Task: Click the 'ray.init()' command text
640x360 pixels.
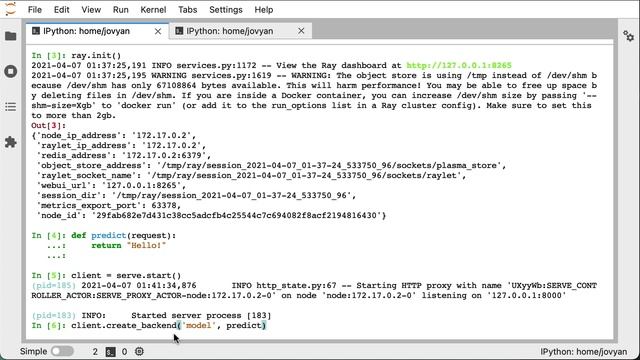Action: pyautogui.click(x=96, y=56)
